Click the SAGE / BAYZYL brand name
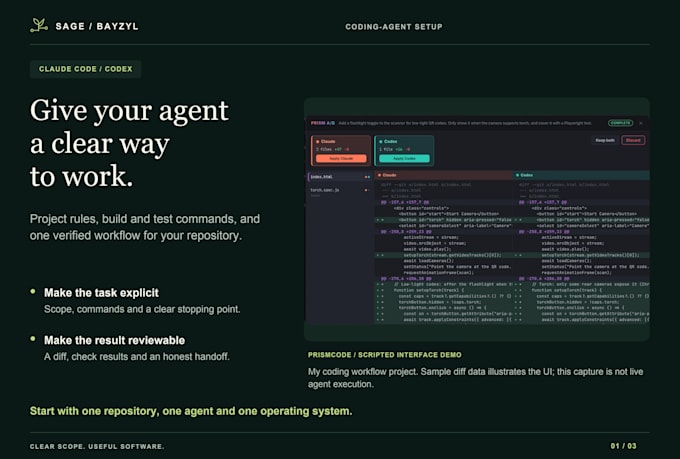 [97, 26]
